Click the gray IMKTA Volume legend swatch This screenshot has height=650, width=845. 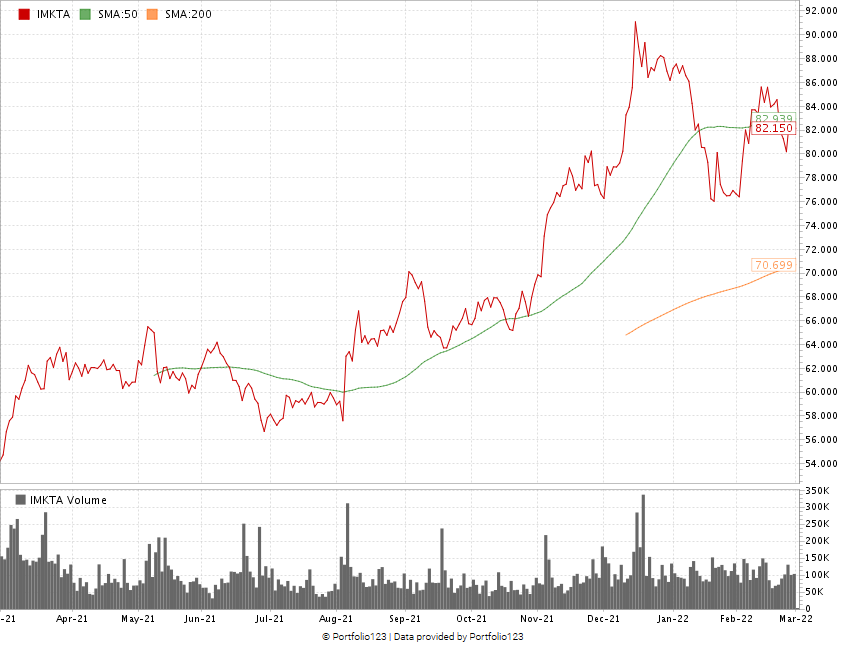pos(20,500)
